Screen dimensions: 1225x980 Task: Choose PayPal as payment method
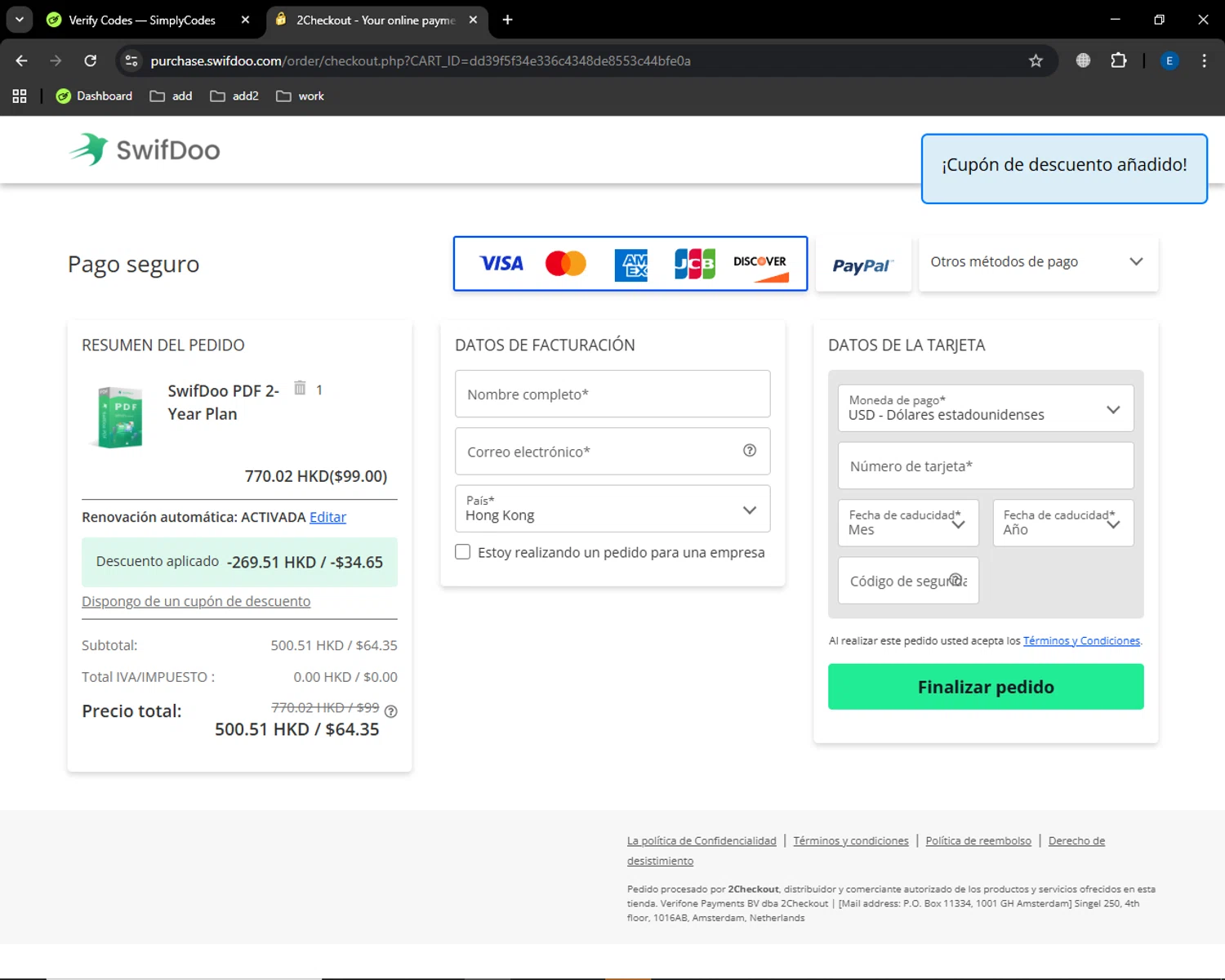(x=863, y=265)
